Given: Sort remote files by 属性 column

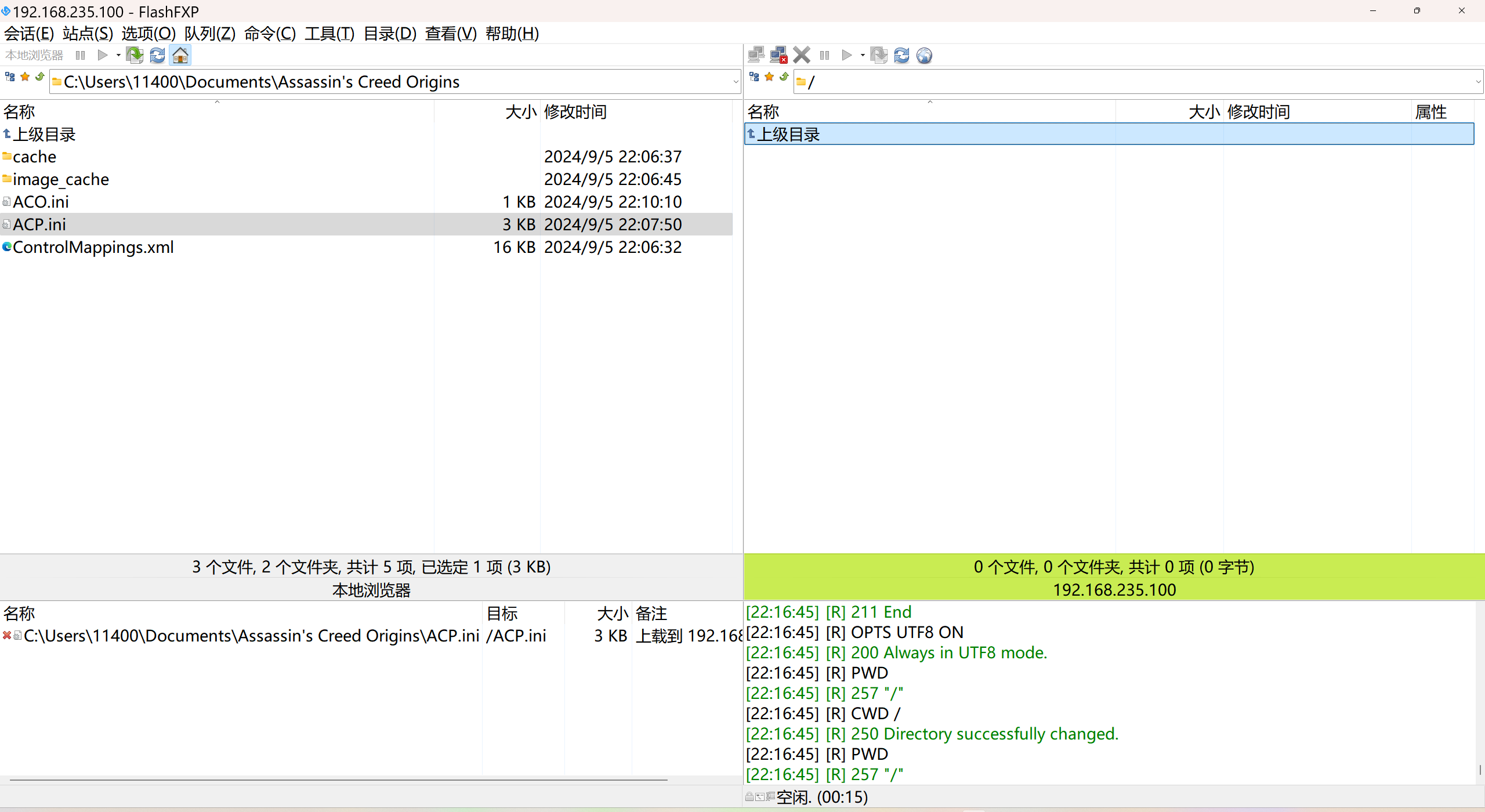Looking at the screenshot, I should pos(1430,111).
